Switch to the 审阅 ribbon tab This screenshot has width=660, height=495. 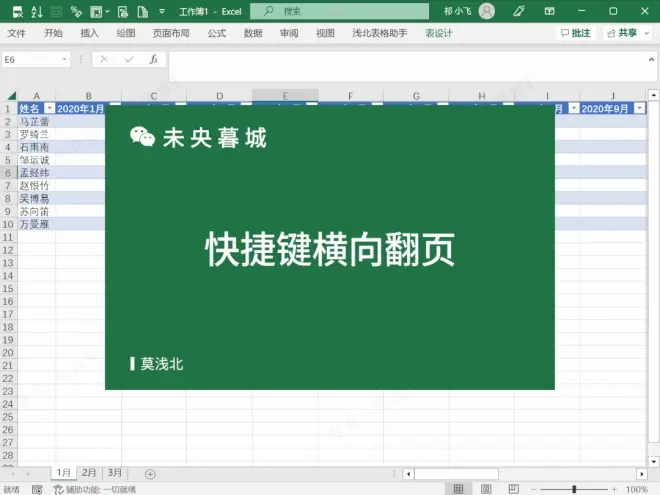(x=289, y=33)
